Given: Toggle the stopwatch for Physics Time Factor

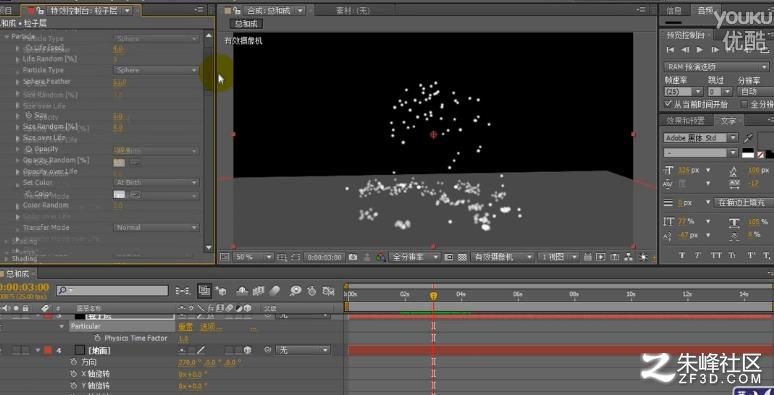Looking at the screenshot, I should pyautogui.click(x=97, y=338).
